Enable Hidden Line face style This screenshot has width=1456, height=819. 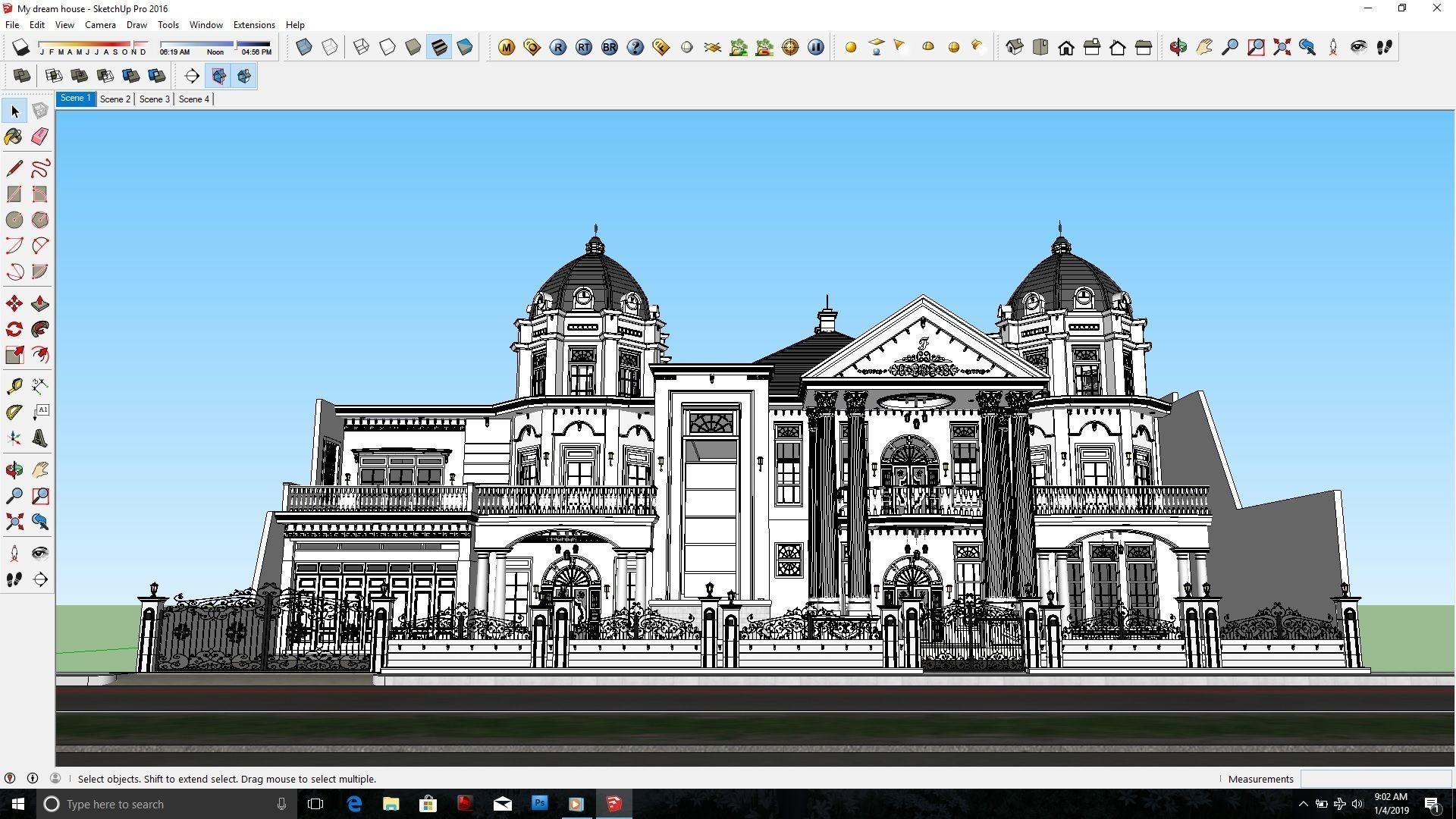coord(388,47)
